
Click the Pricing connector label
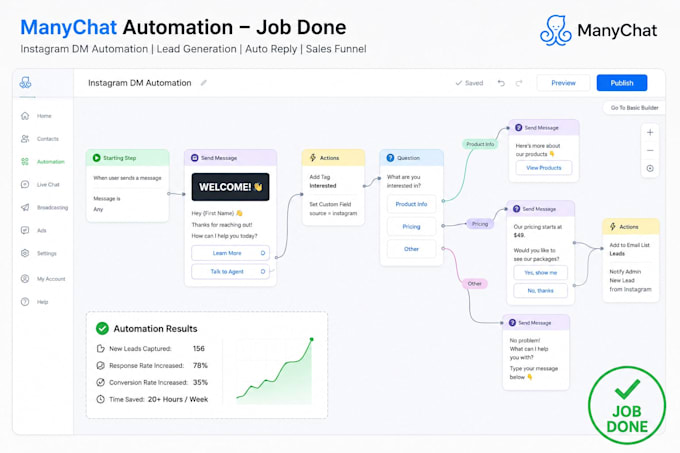(x=480, y=224)
